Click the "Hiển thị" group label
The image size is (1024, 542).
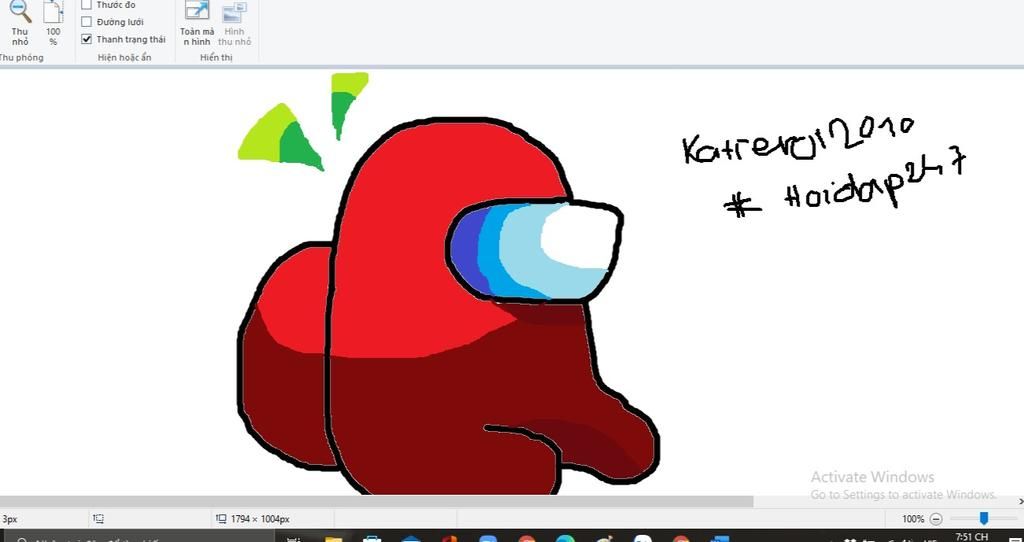(216, 57)
